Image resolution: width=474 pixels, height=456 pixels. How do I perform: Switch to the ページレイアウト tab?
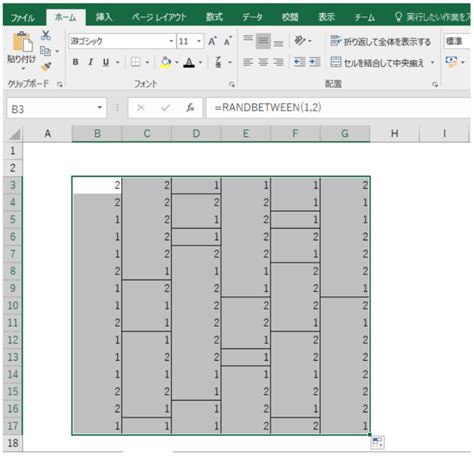(x=159, y=17)
